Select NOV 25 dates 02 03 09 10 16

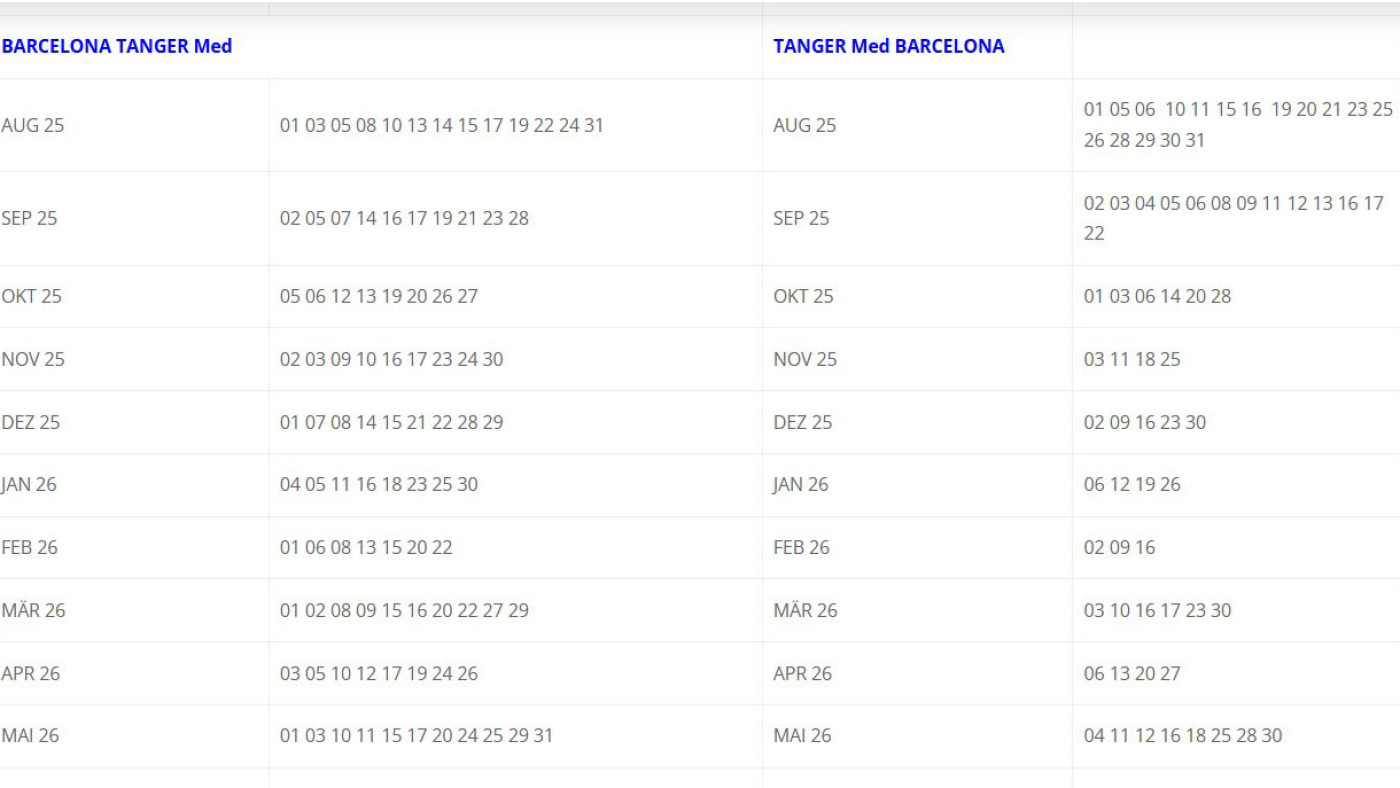tap(391, 359)
